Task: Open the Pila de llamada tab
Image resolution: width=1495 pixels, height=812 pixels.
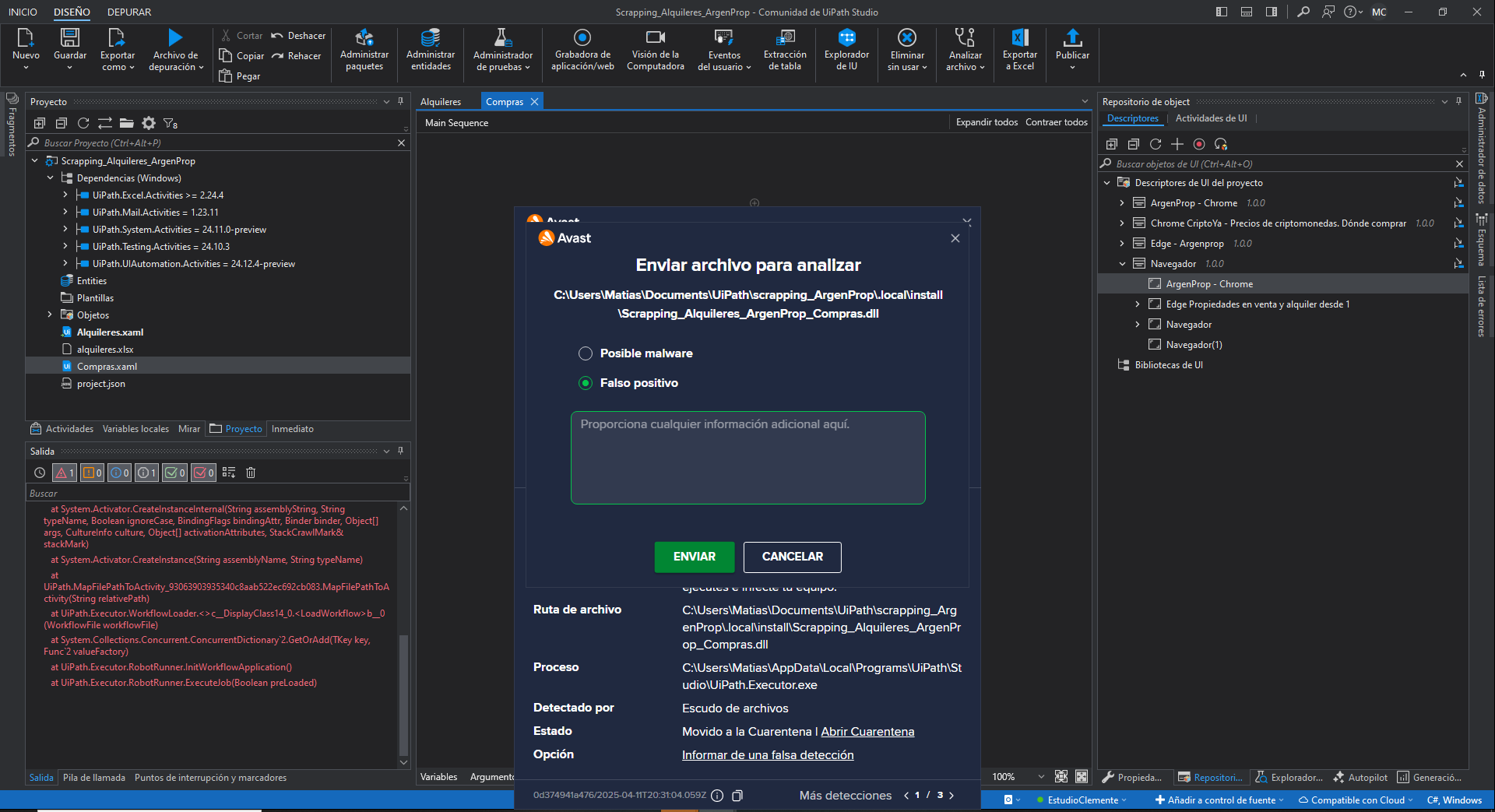Action: tap(94, 778)
